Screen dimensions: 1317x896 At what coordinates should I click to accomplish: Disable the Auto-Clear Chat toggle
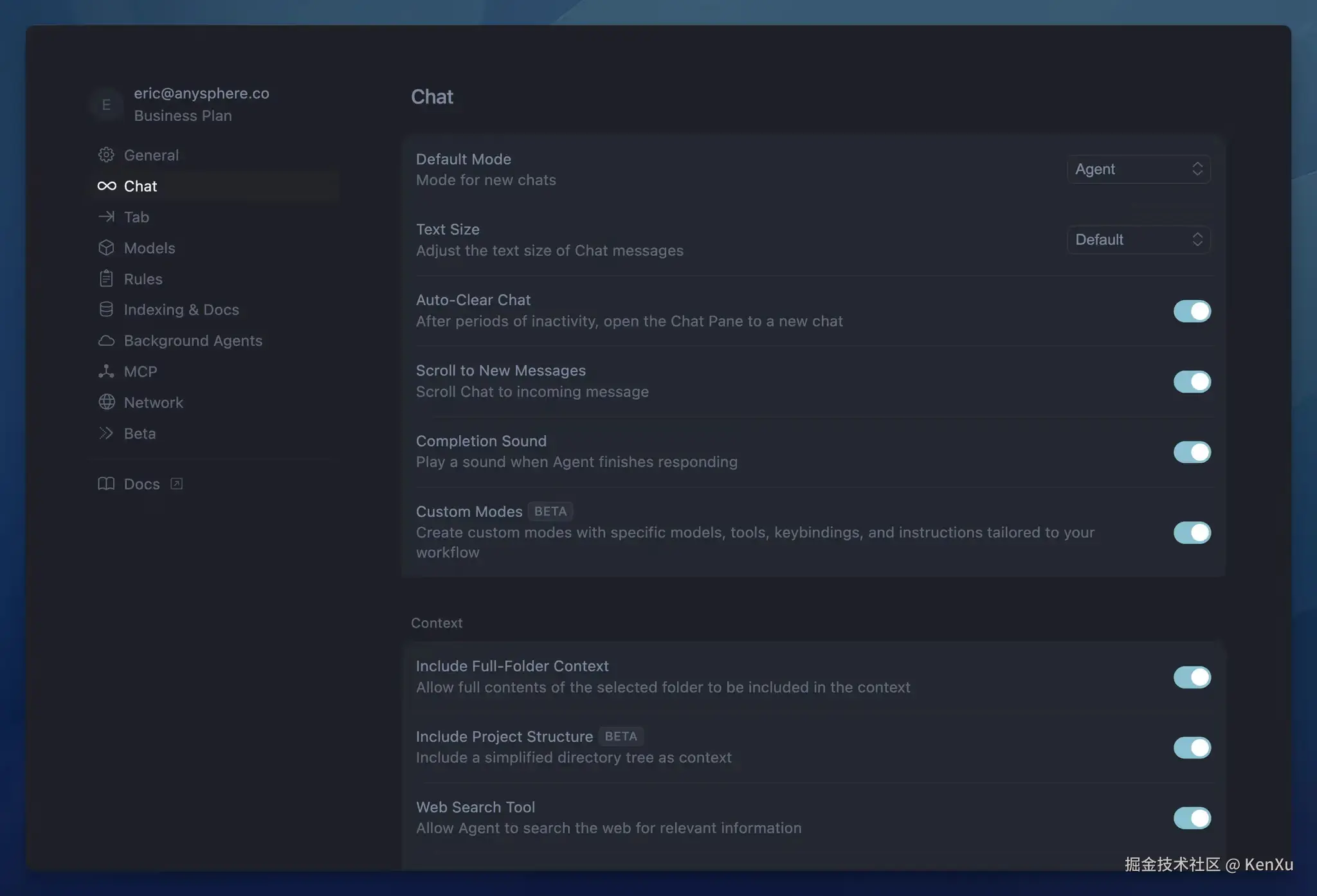click(1192, 311)
